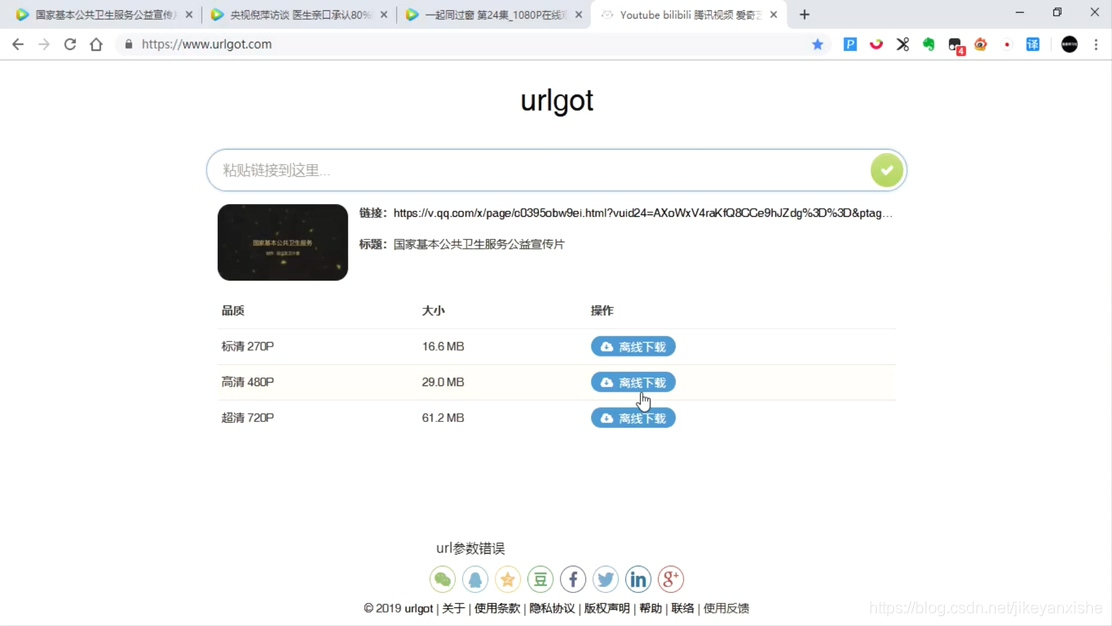Viewport: 1112px width, 626px height.
Task: Open the blue translate extension icon
Action: coord(1033,44)
